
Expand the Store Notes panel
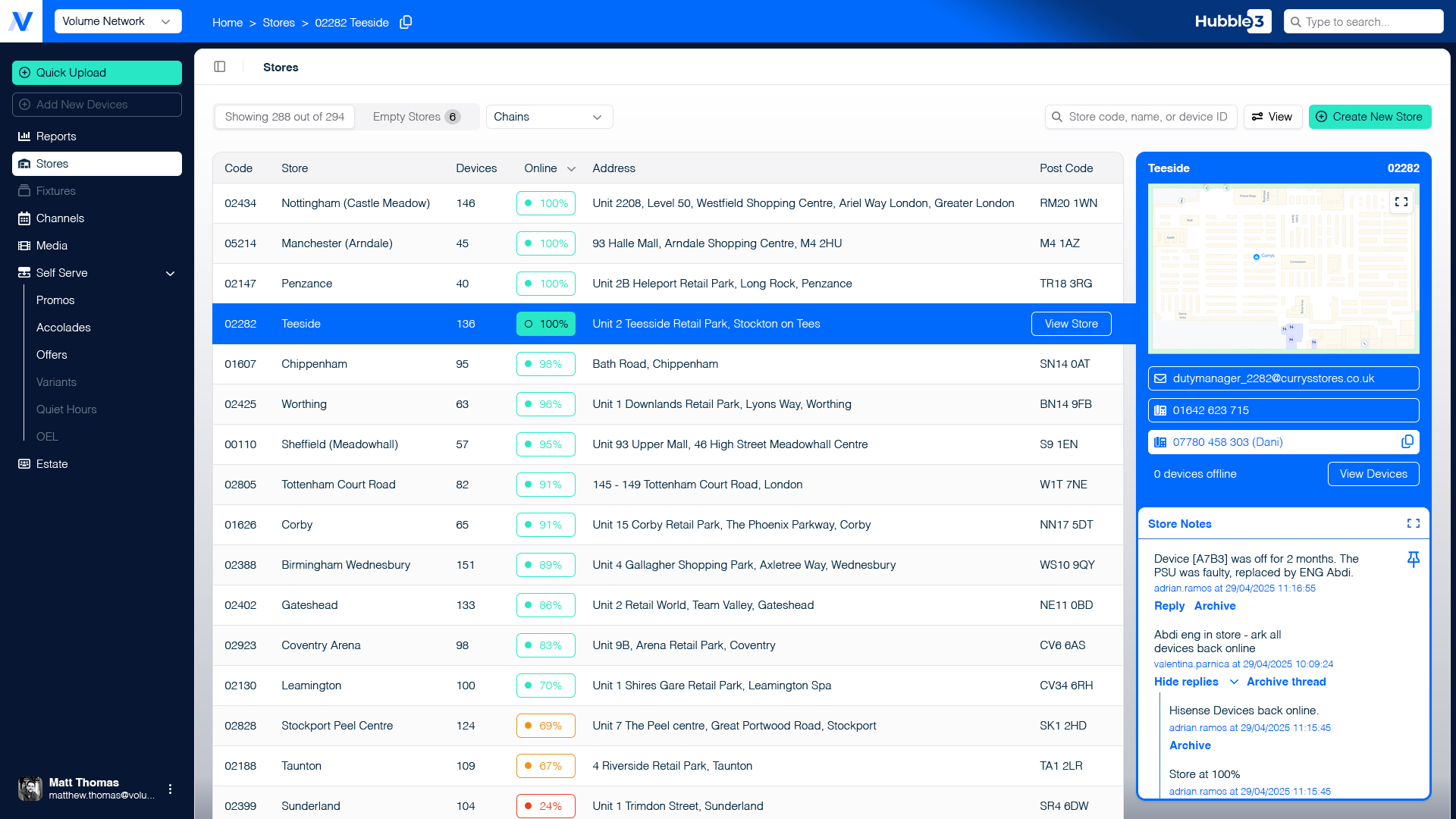(x=1414, y=523)
